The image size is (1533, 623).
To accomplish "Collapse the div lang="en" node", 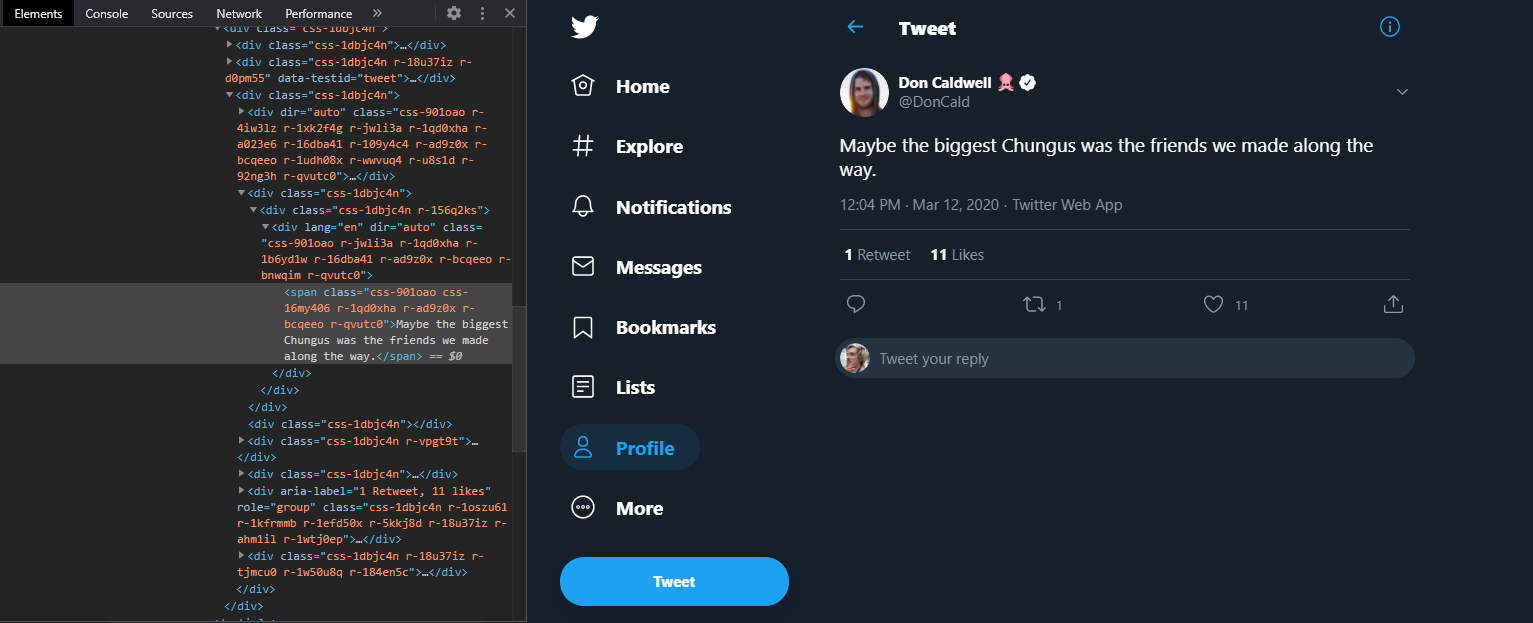I will pyautogui.click(x=266, y=227).
